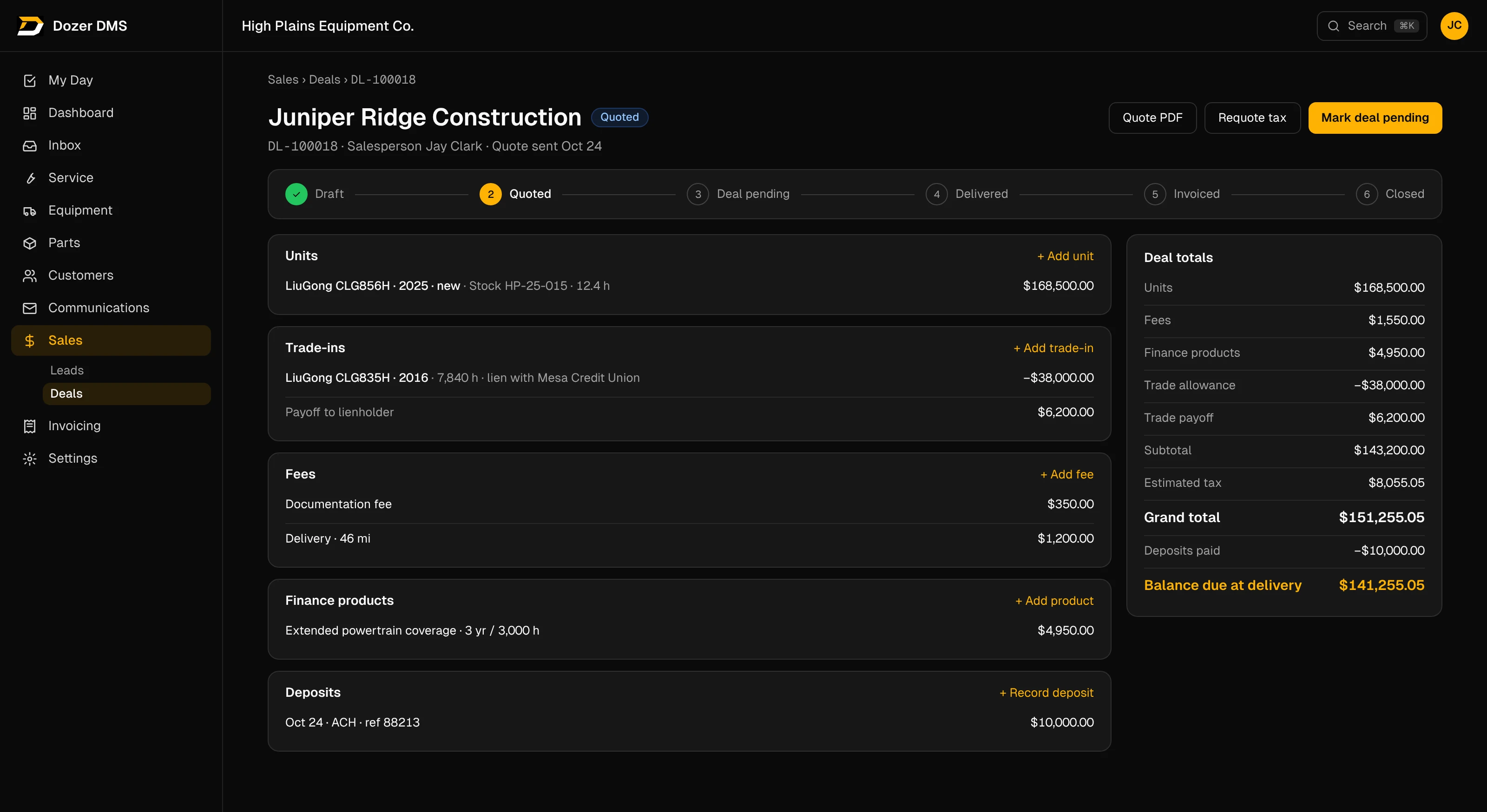Click the Oct 24 ACH deposit row

pyautogui.click(x=689, y=722)
